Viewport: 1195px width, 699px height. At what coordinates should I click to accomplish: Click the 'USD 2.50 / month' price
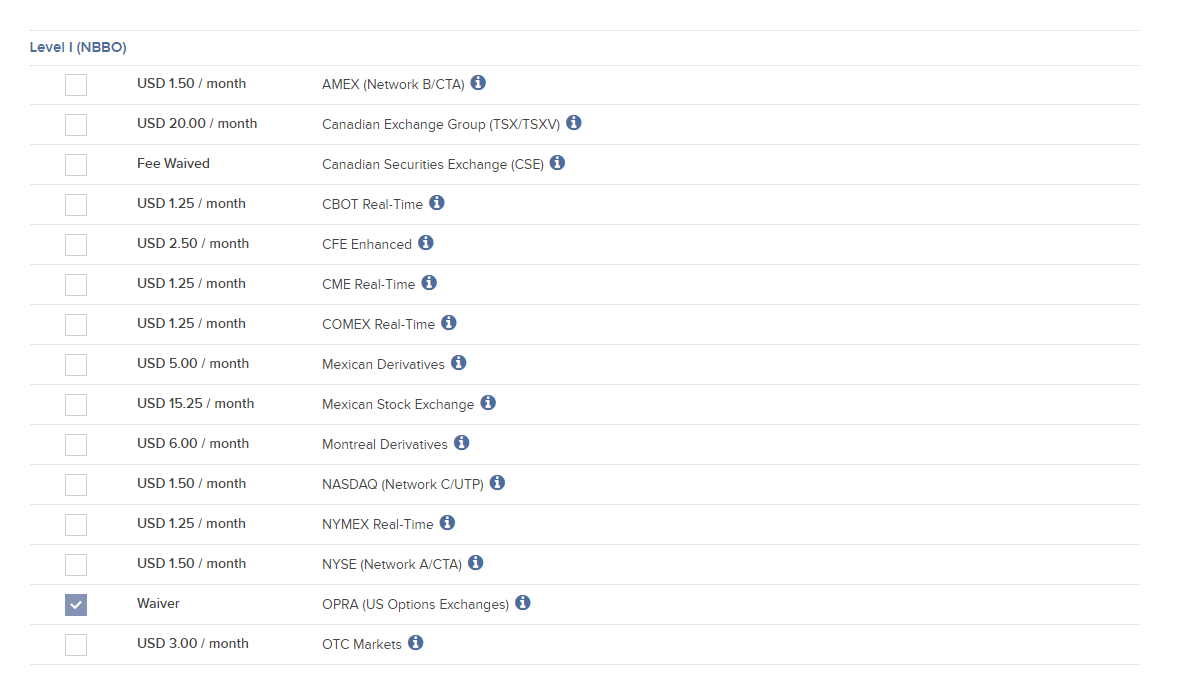pos(193,243)
